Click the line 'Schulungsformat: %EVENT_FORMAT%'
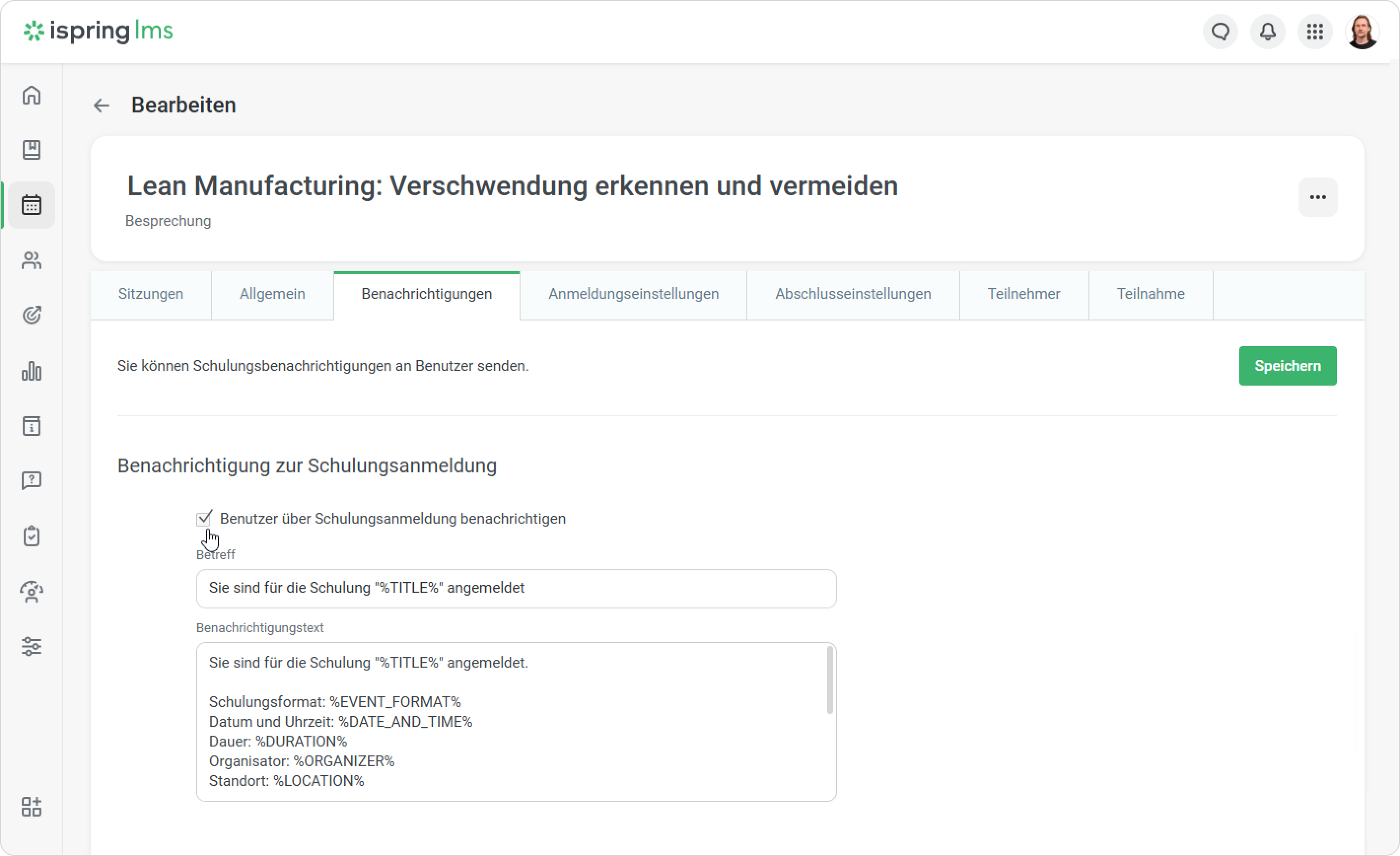This screenshot has width=1400, height=856. pos(335,702)
